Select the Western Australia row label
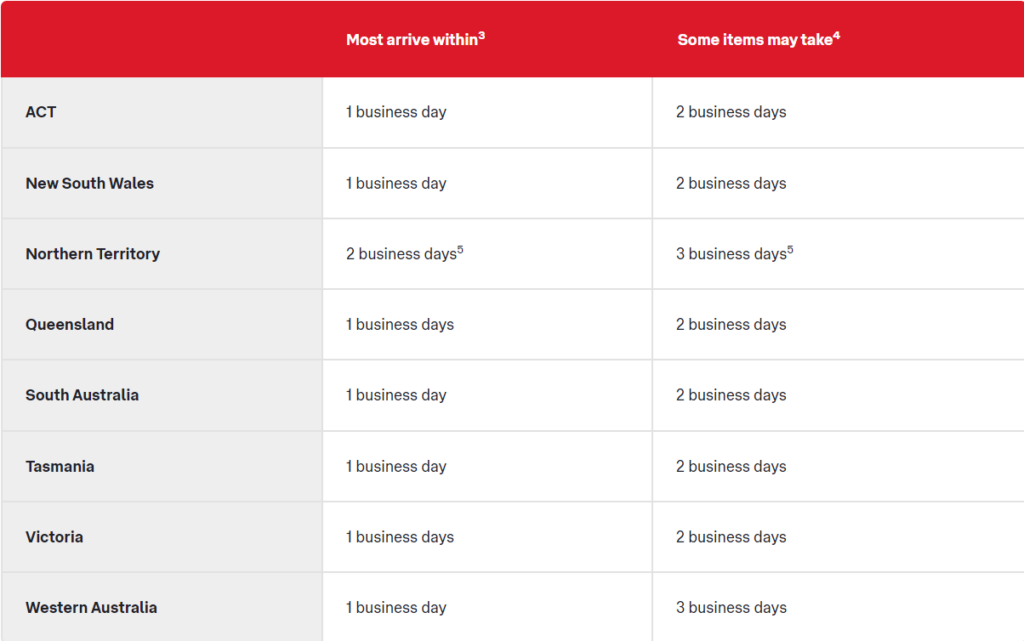1024x641 pixels. pyautogui.click(x=91, y=607)
